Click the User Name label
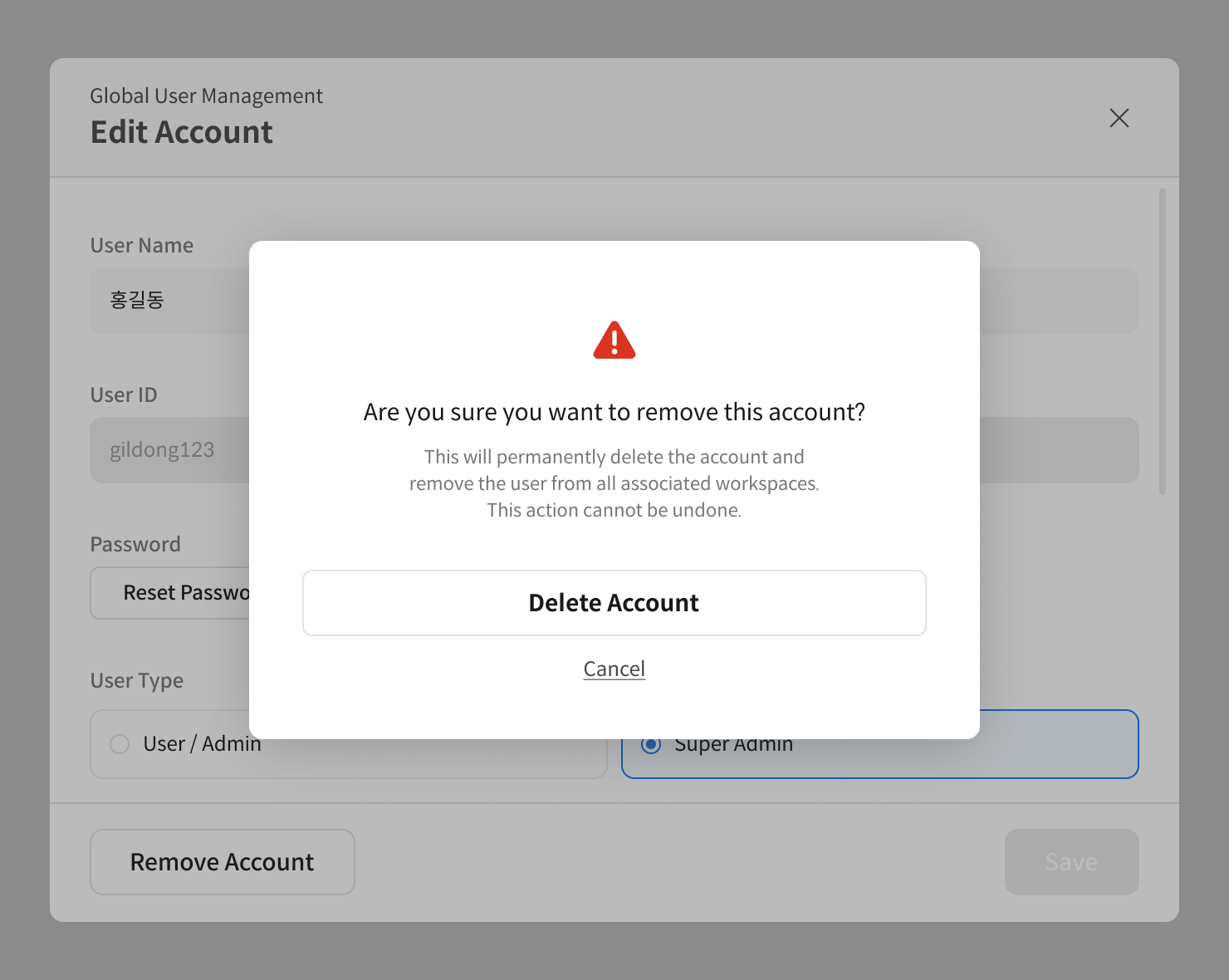 tap(141, 245)
